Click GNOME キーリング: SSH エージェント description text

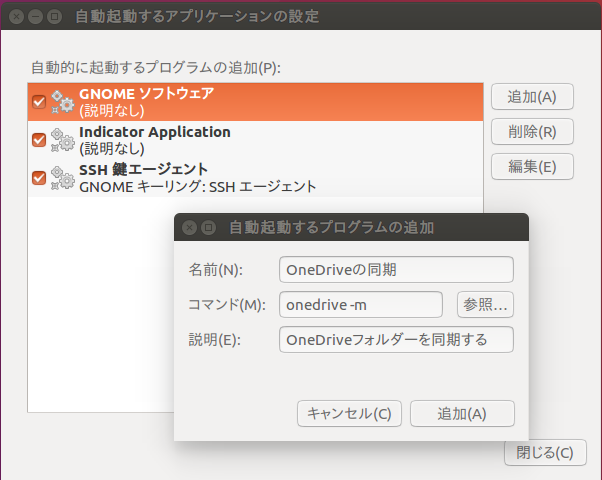pos(198,187)
